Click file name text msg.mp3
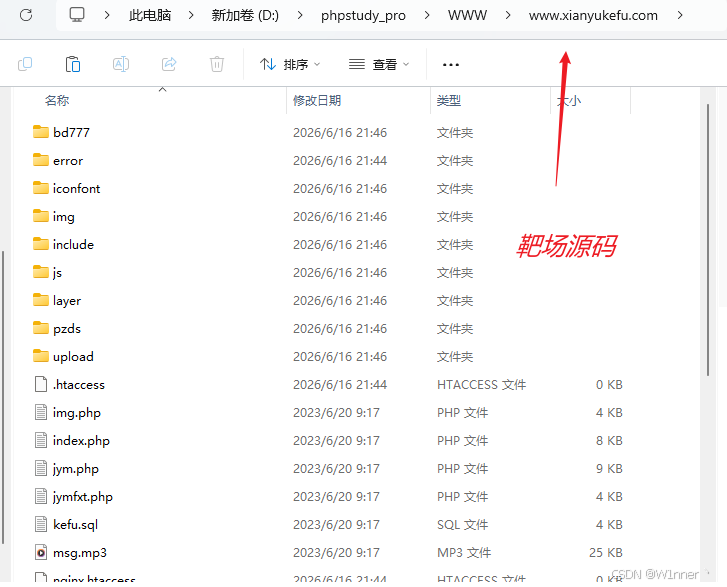 (80, 553)
